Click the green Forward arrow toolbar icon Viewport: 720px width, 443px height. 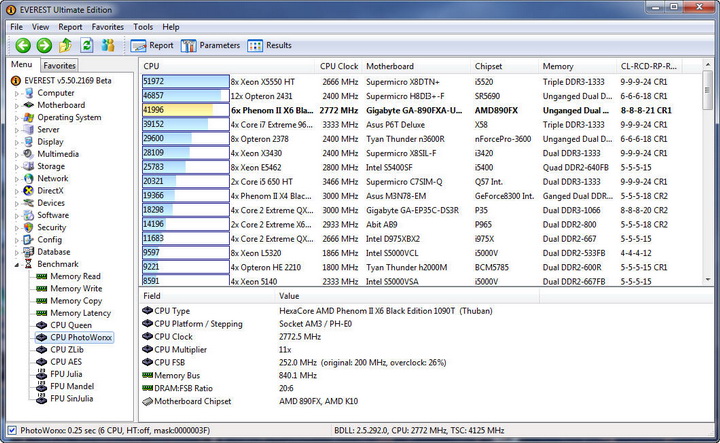[x=45, y=45]
